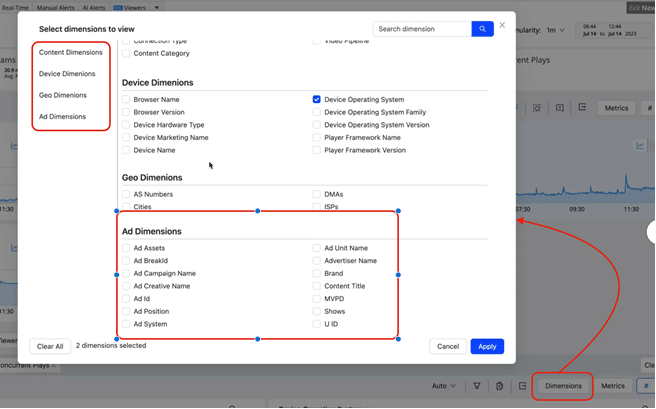The width and height of the screenshot is (656, 409).
Task: Uncheck Device Operating System
Action: 317,100
